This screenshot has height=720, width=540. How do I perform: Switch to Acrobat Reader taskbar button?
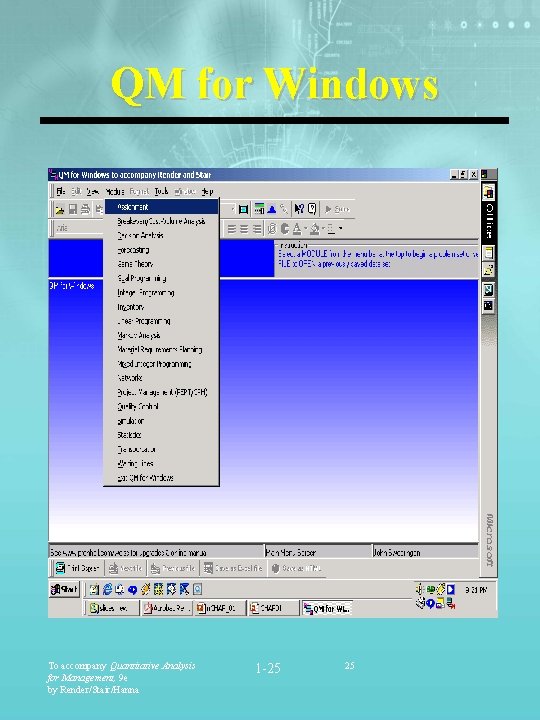point(166,608)
